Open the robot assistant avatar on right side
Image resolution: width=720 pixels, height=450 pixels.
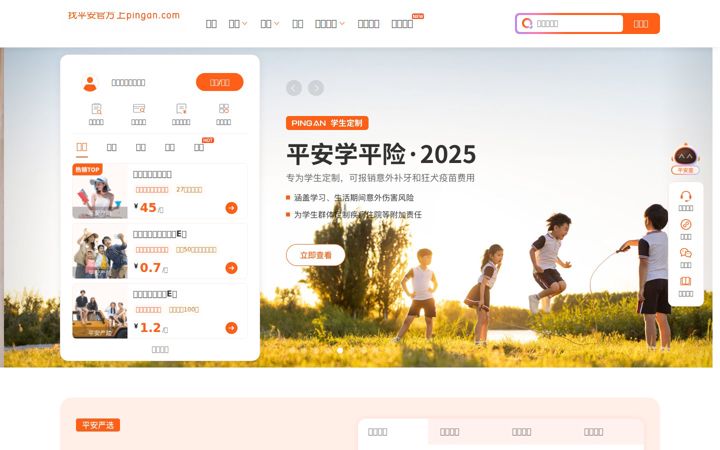[685, 156]
